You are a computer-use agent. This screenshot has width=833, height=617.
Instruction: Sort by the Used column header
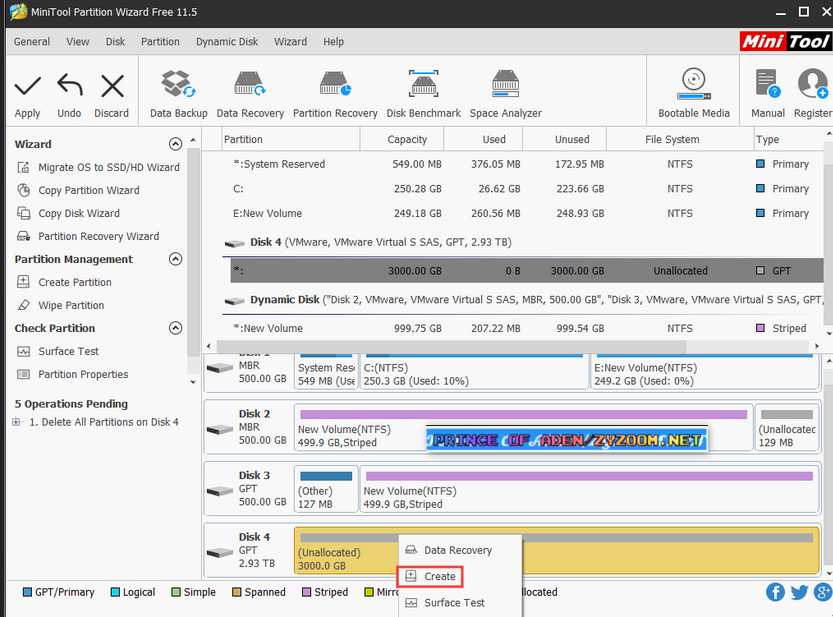483,139
